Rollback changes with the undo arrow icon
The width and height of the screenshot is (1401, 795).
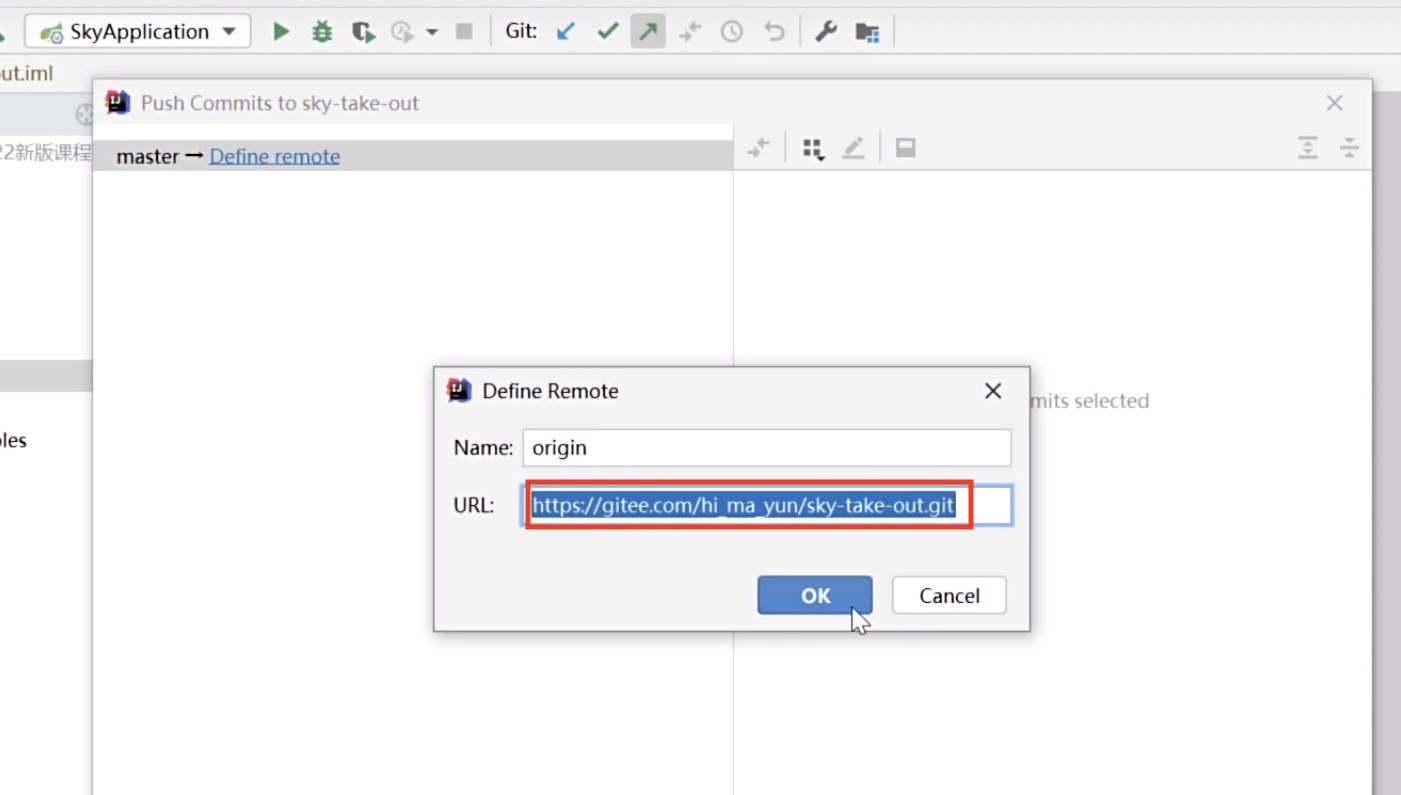(x=773, y=31)
